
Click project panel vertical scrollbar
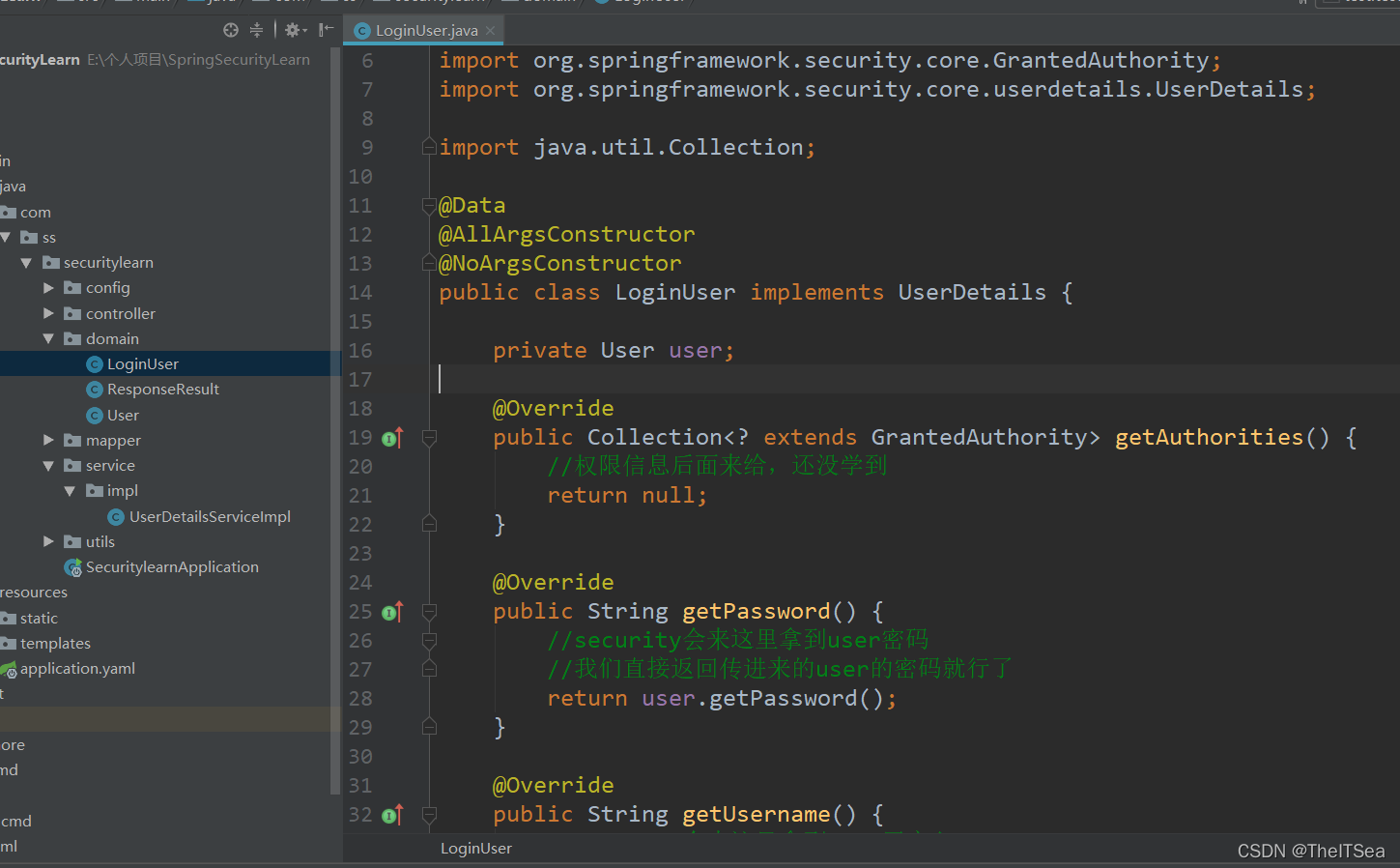click(335, 420)
